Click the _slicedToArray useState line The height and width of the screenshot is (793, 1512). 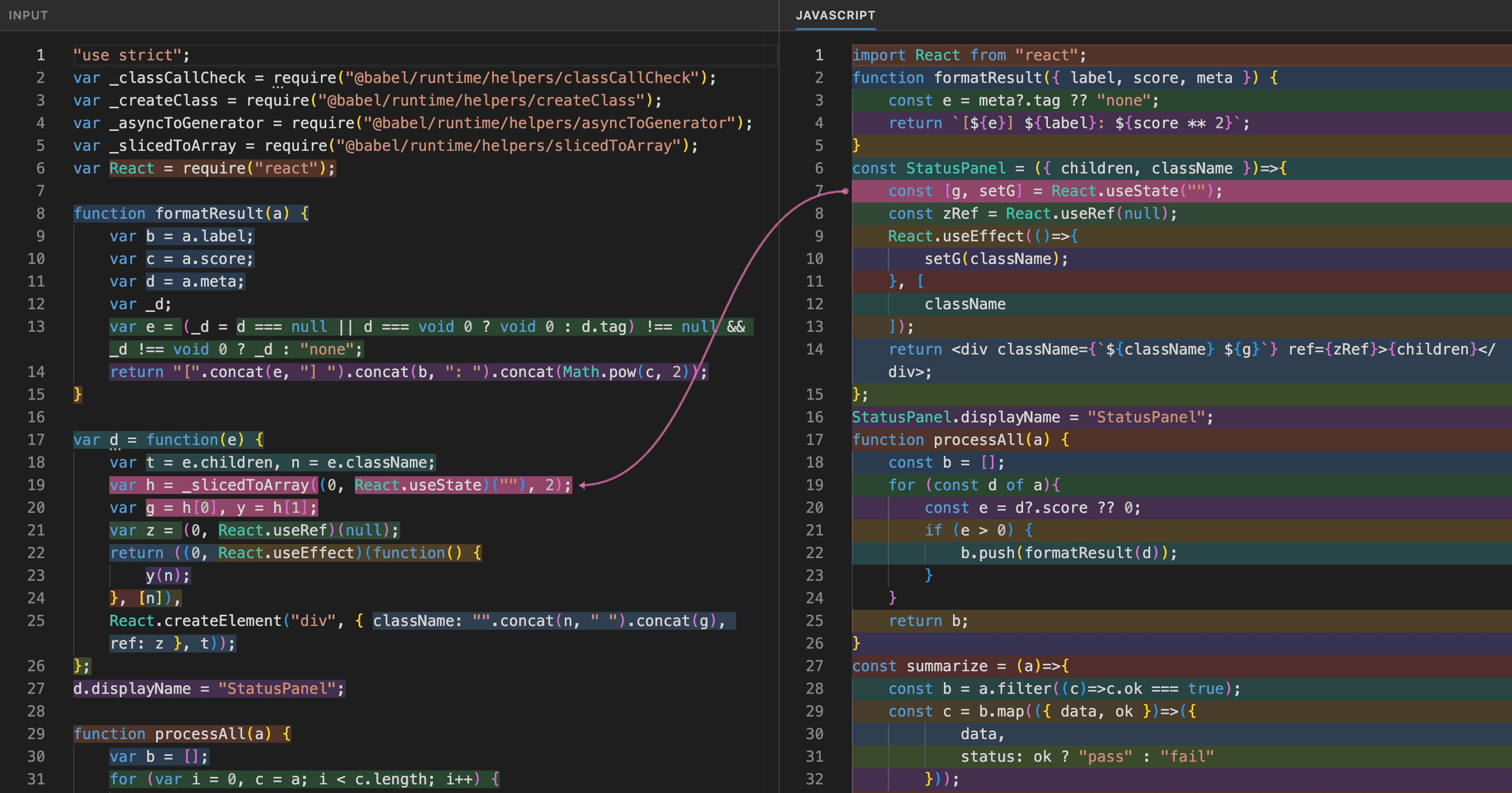click(x=340, y=485)
